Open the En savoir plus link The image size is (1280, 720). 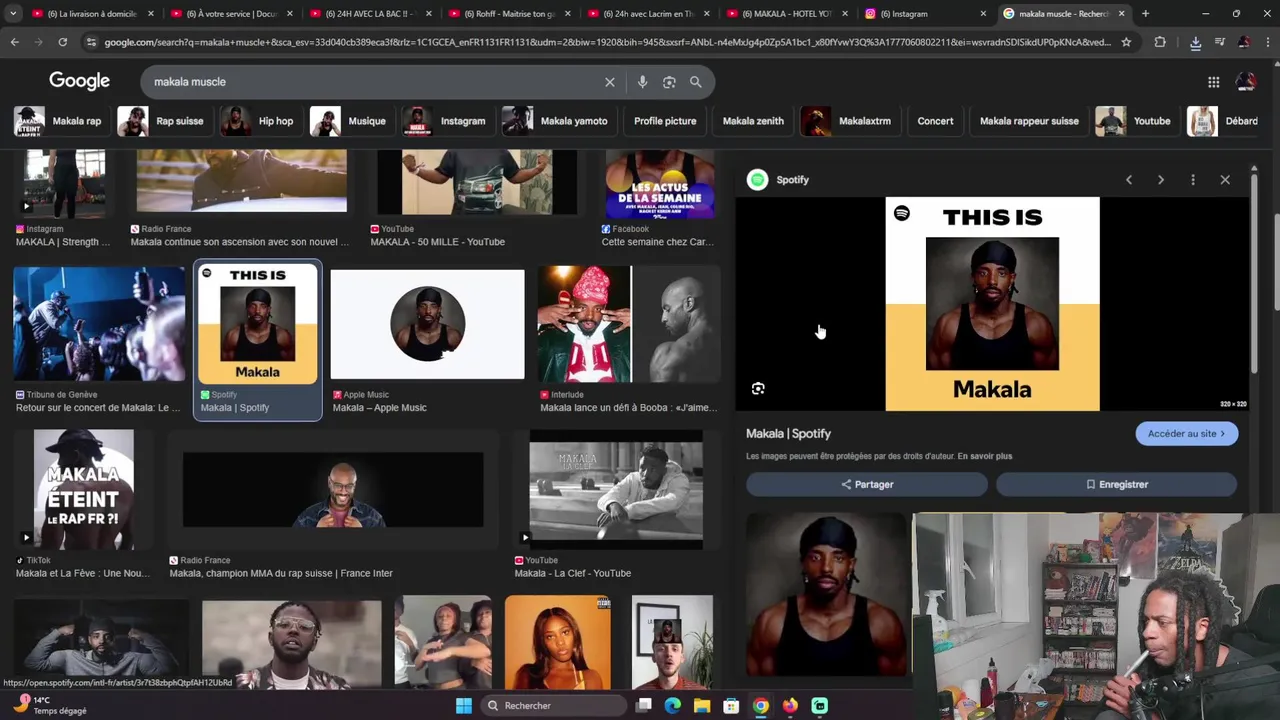pyautogui.click(x=985, y=456)
